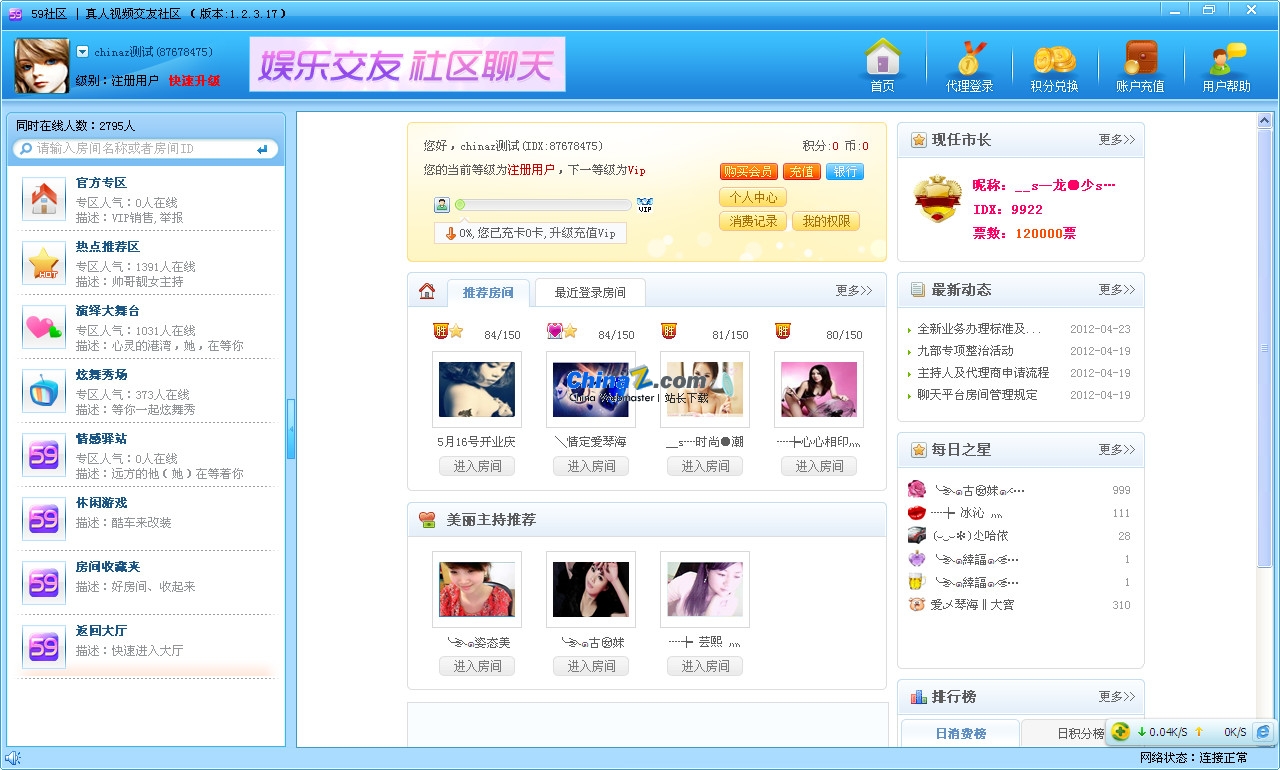The height and width of the screenshot is (770, 1280).
Task: Switch to the 推荐房间 tab
Action: pos(488,293)
